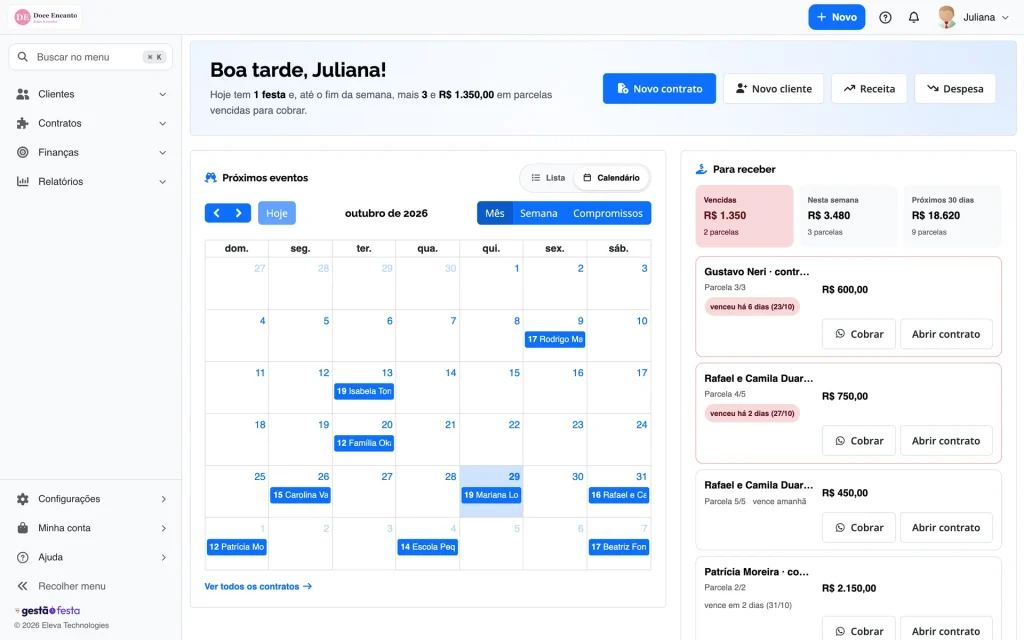This screenshot has height=640, width=1024.
Task: Select the Próximos 30 dias receivables card
Action: pyautogui.click(x=952, y=216)
